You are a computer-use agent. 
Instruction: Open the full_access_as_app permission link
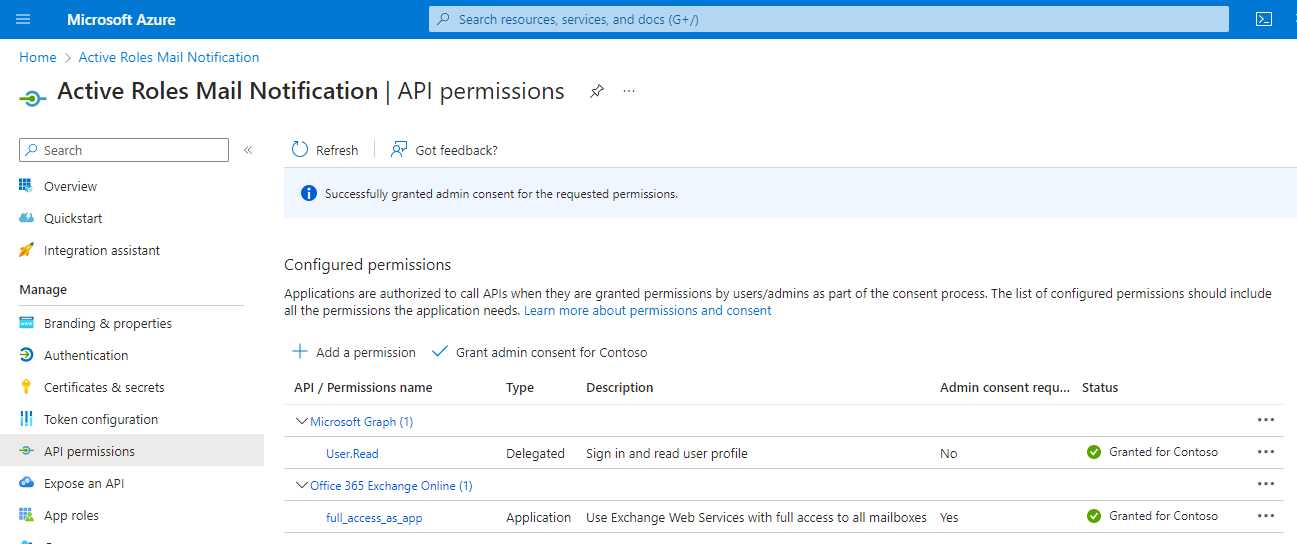[374, 517]
